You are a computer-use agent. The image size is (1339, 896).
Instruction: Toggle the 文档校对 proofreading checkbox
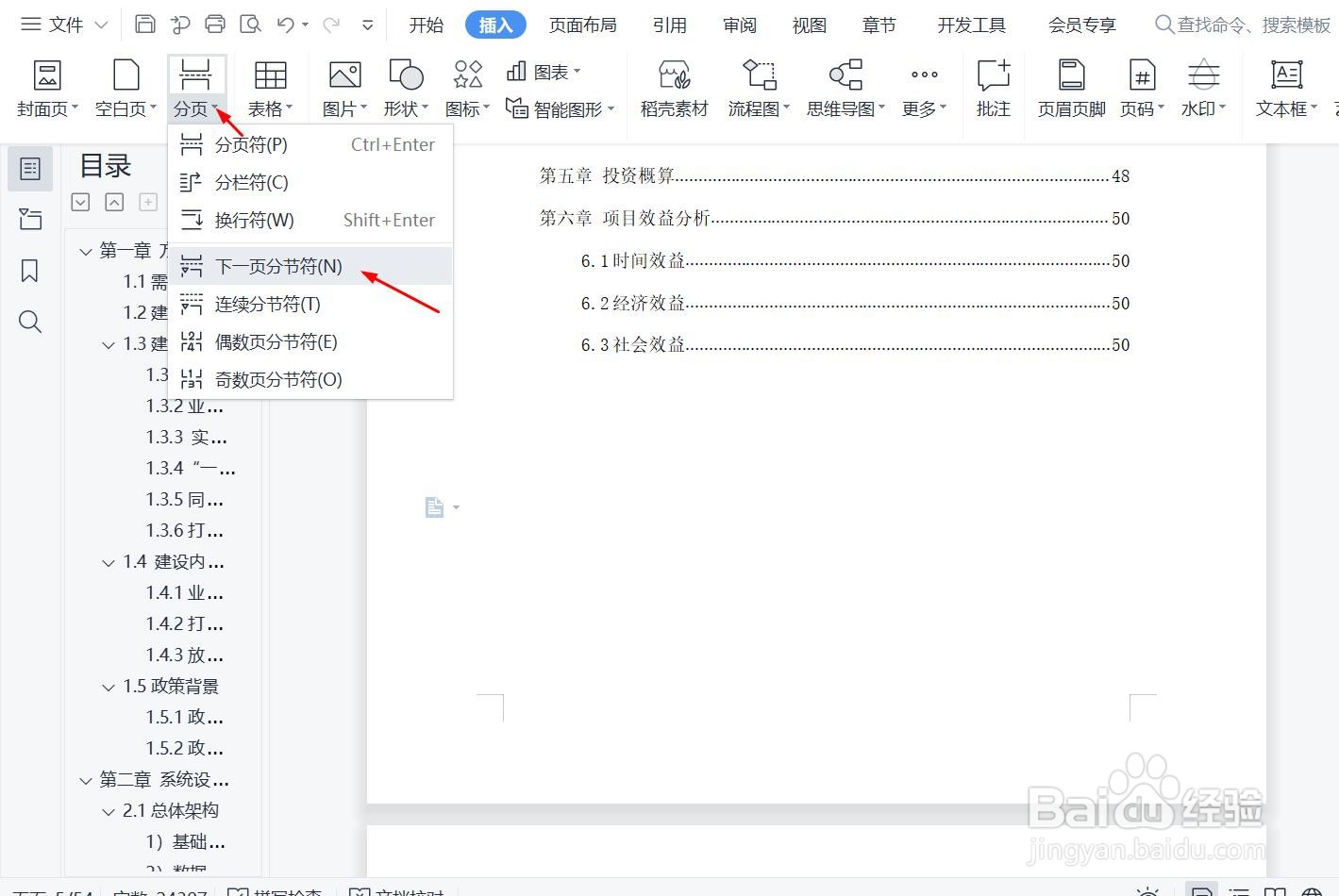(361, 890)
